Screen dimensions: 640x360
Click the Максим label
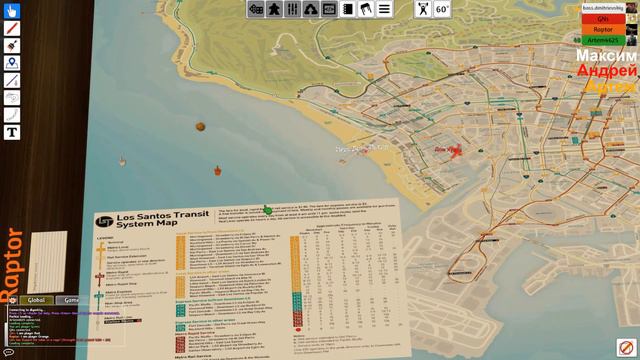606,56
